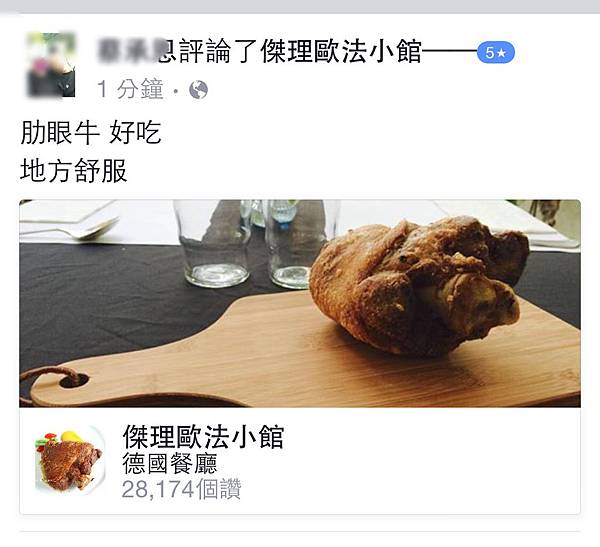The width and height of the screenshot is (600, 547).
Task: Click the 德國餐廳 category label
Action: (170, 463)
